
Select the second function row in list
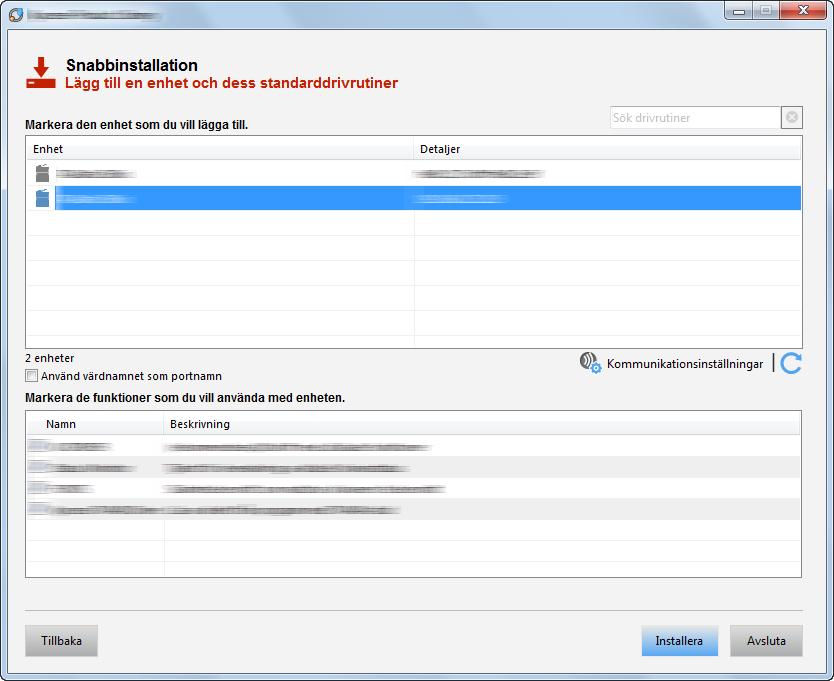414,467
